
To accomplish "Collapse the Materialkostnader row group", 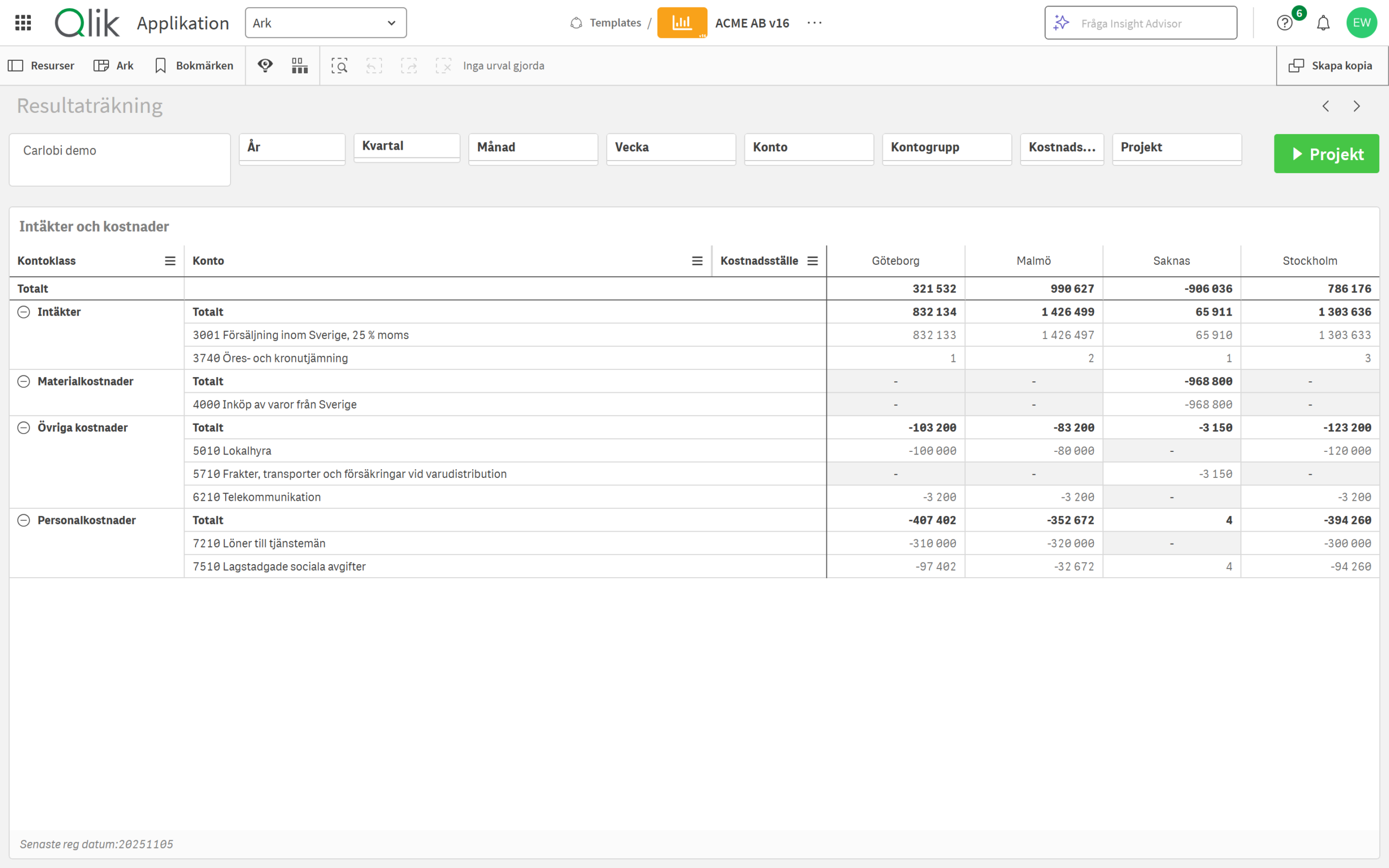I will [23, 381].
